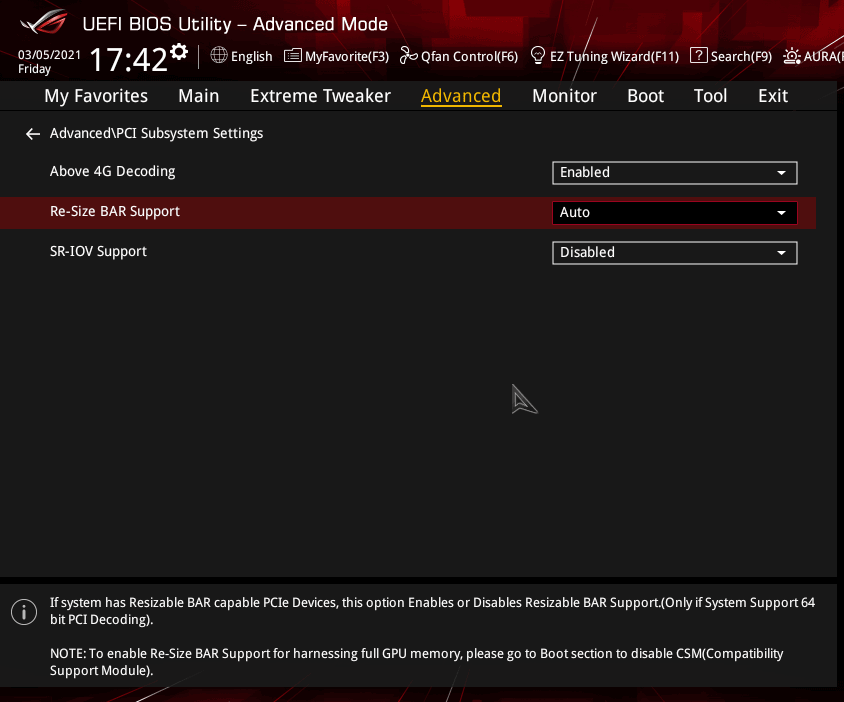The width and height of the screenshot is (844, 702).
Task: Open the SR-IOV Support dropdown
Action: [674, 252]
